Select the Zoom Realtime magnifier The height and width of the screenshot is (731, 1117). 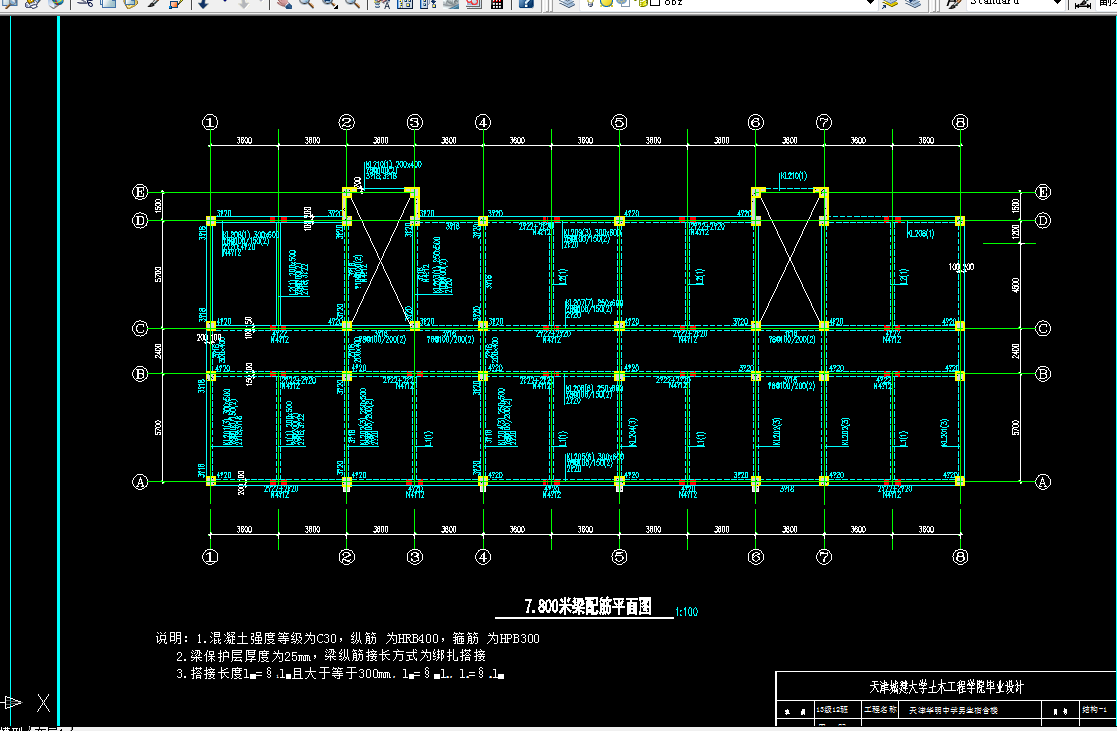click(306, 4)
